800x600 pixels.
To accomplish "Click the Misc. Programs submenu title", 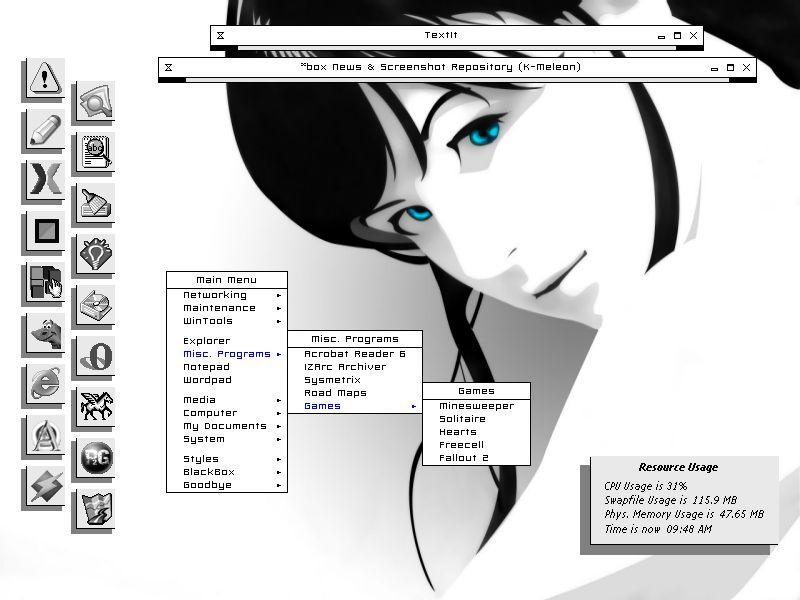I will pyautogui.click(x=355, y=339).
